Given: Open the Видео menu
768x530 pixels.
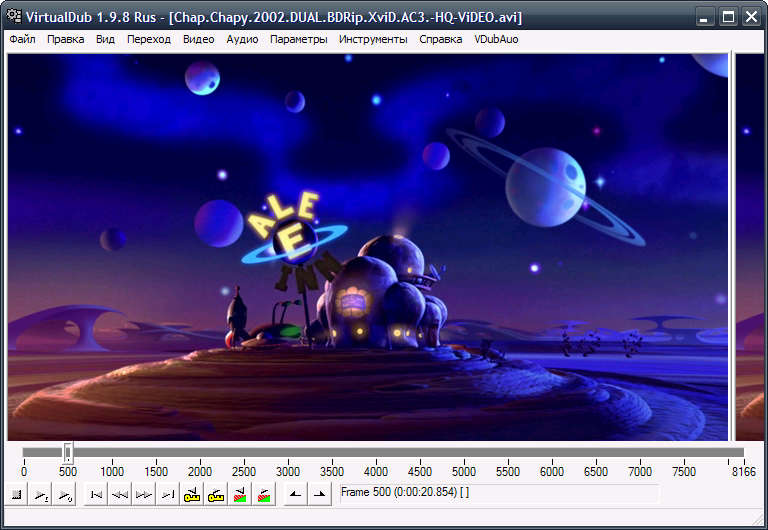Looking at the screenshot, I should pos(198,39).
